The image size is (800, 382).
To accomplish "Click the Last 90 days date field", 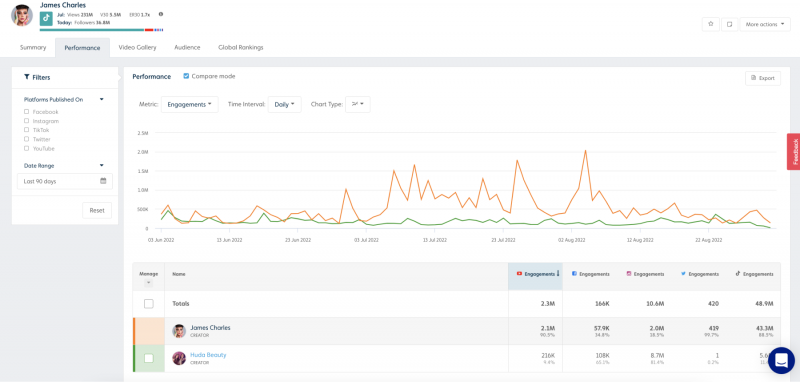I will pos(65,181).
